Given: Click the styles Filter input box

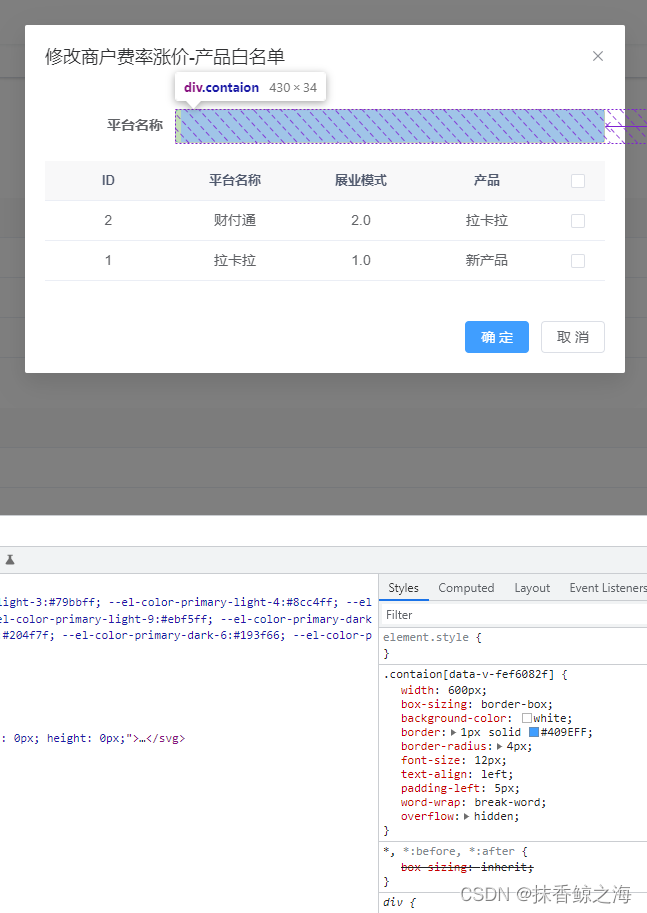Looking at the screenshot, I should pyautogui.click(x=514, y=615).
